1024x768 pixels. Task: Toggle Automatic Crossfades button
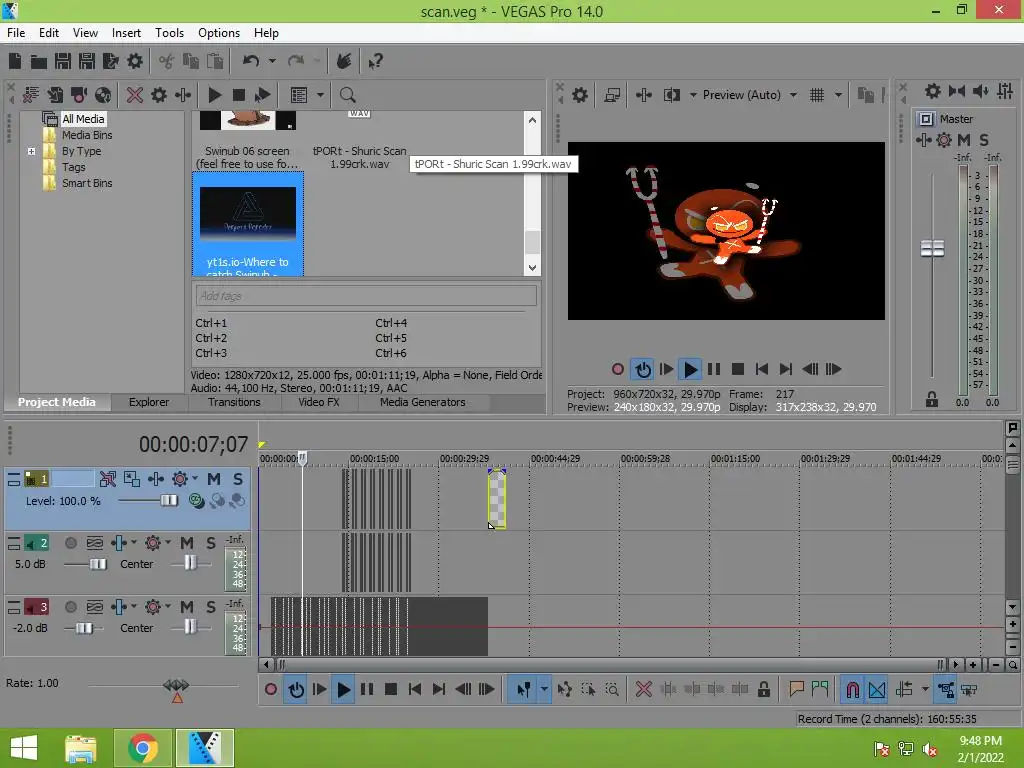[x=877, y=690]
